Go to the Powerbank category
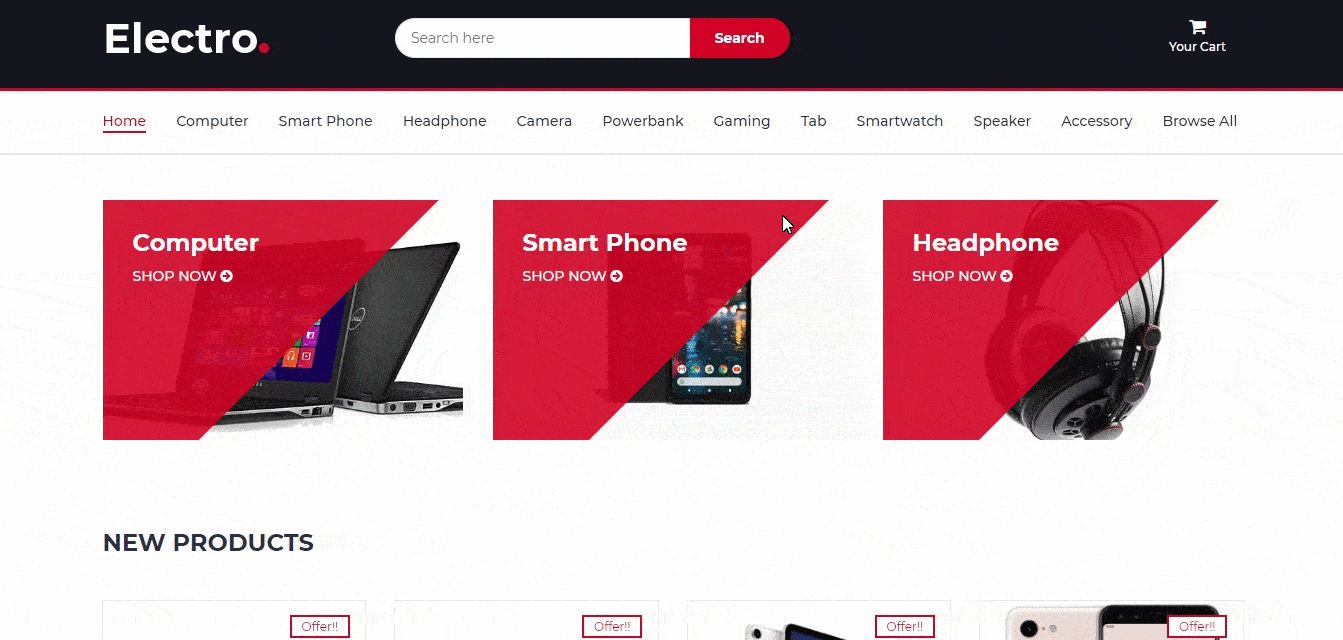Viewport: 1343px width, 640px height. click(643, 121)
